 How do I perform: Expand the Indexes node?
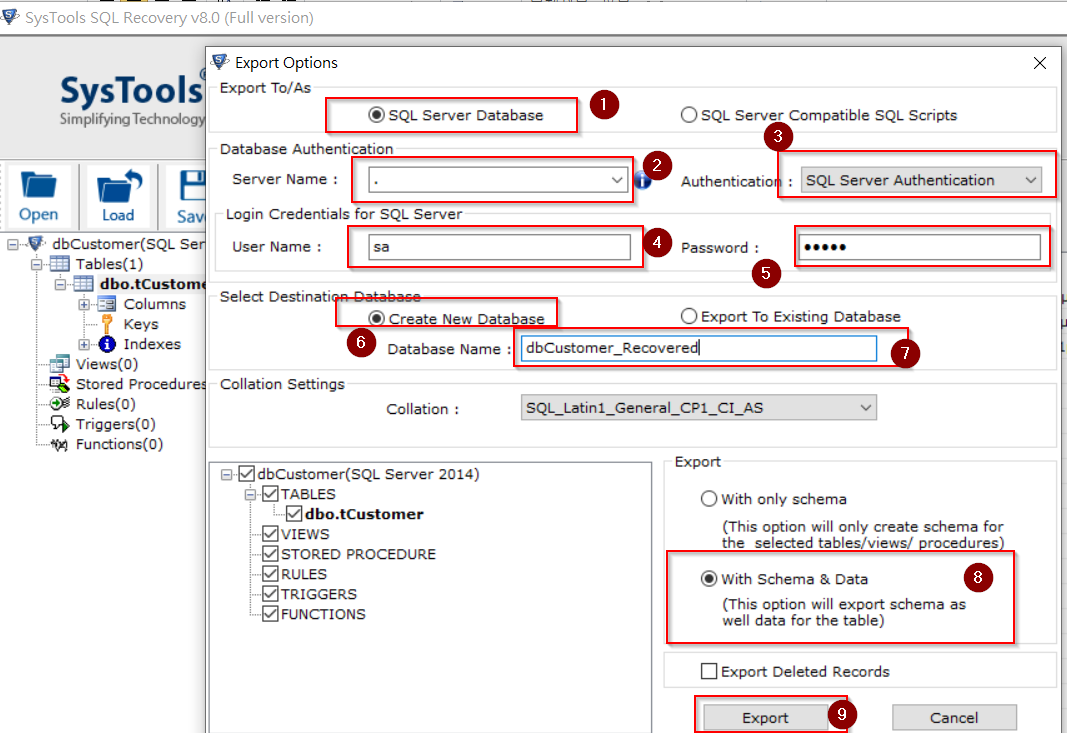point(84,344)
